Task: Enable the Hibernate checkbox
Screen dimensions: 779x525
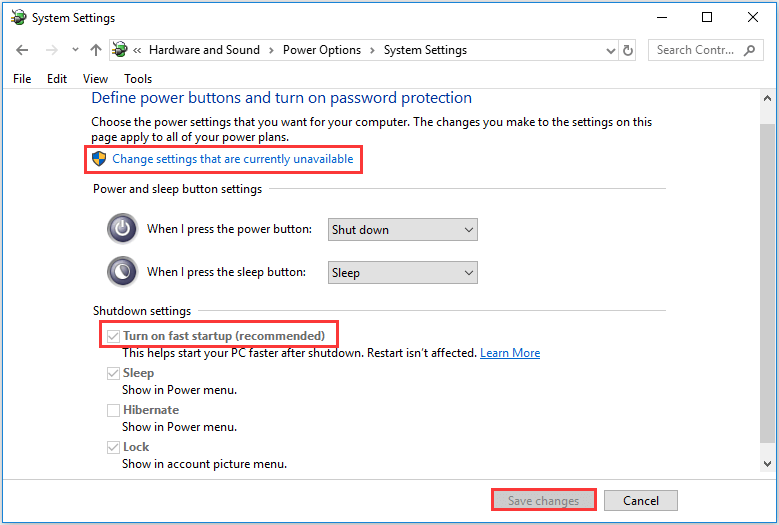Action: [x=113, y=410]
